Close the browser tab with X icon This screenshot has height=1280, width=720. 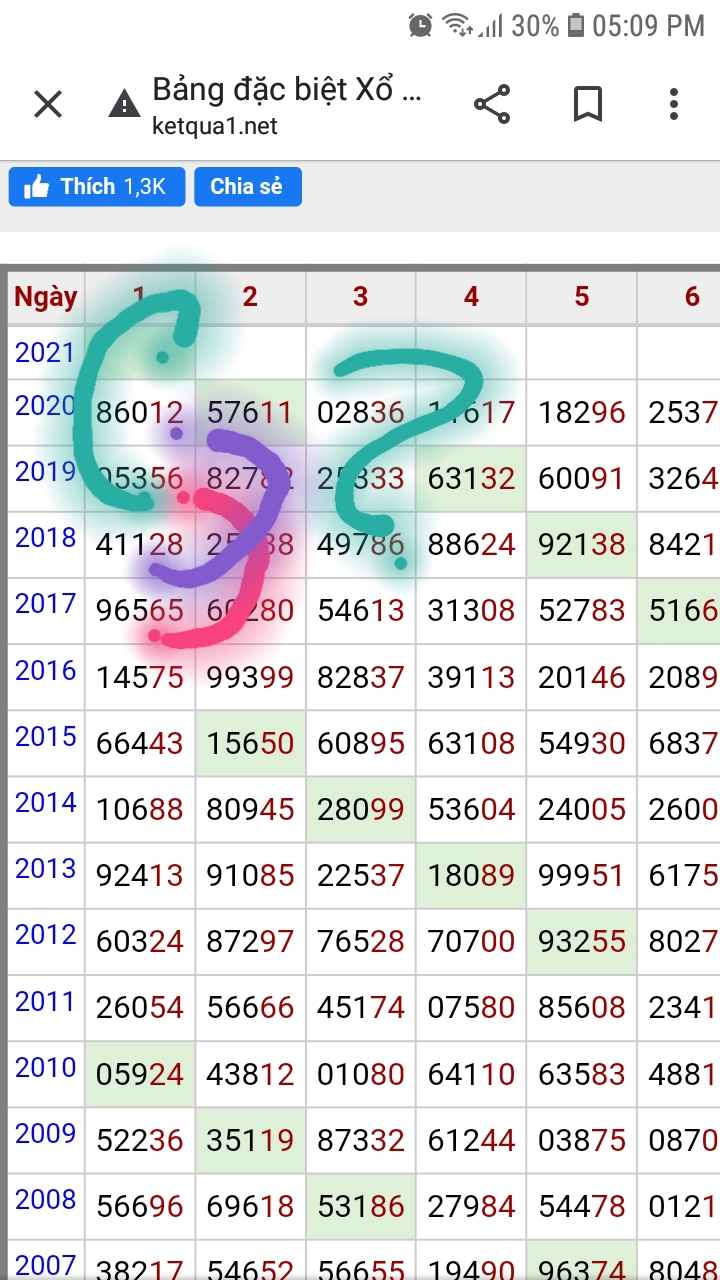click(x=48, y=104)
